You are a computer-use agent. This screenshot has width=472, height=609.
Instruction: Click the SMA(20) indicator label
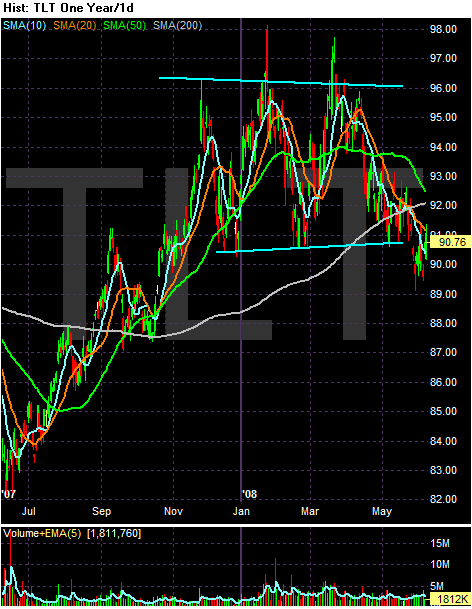(x=75, y=26)
